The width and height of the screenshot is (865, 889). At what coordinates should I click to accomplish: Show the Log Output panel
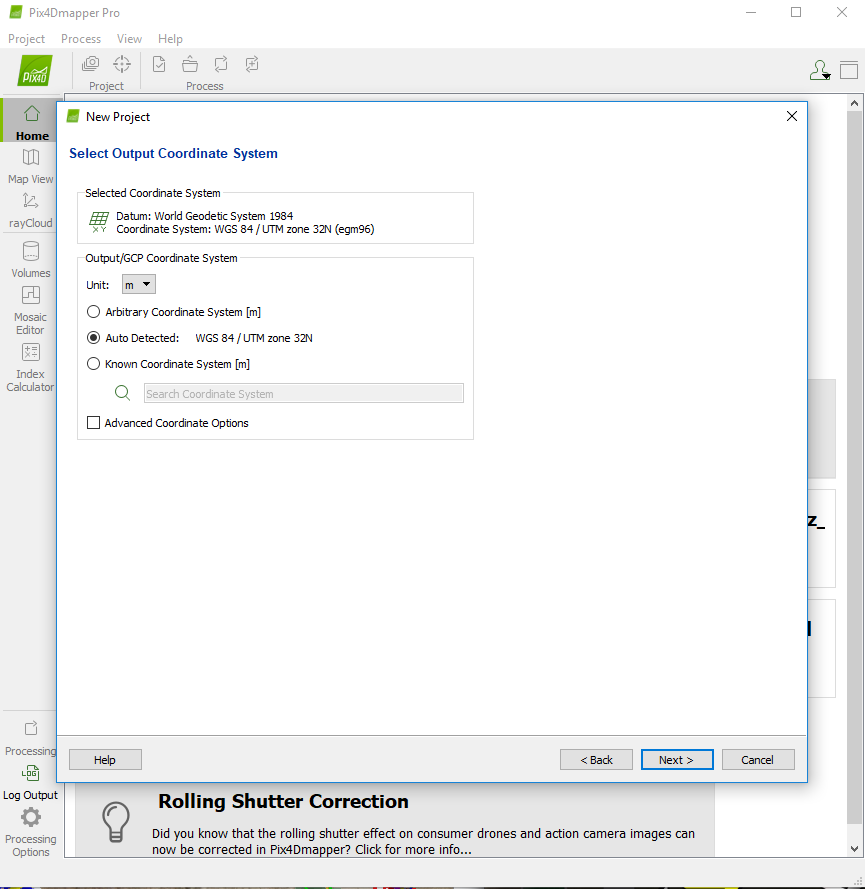pos(31,774)
